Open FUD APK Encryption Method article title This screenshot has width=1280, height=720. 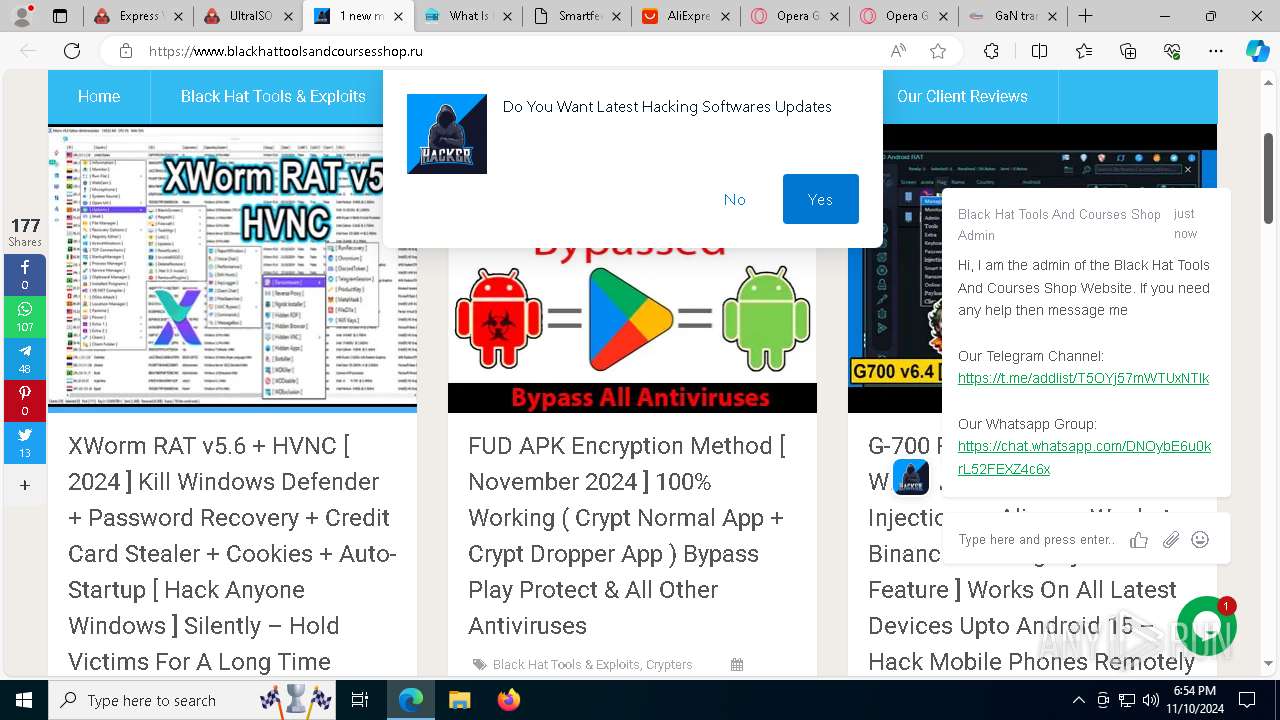click(627, 535)
